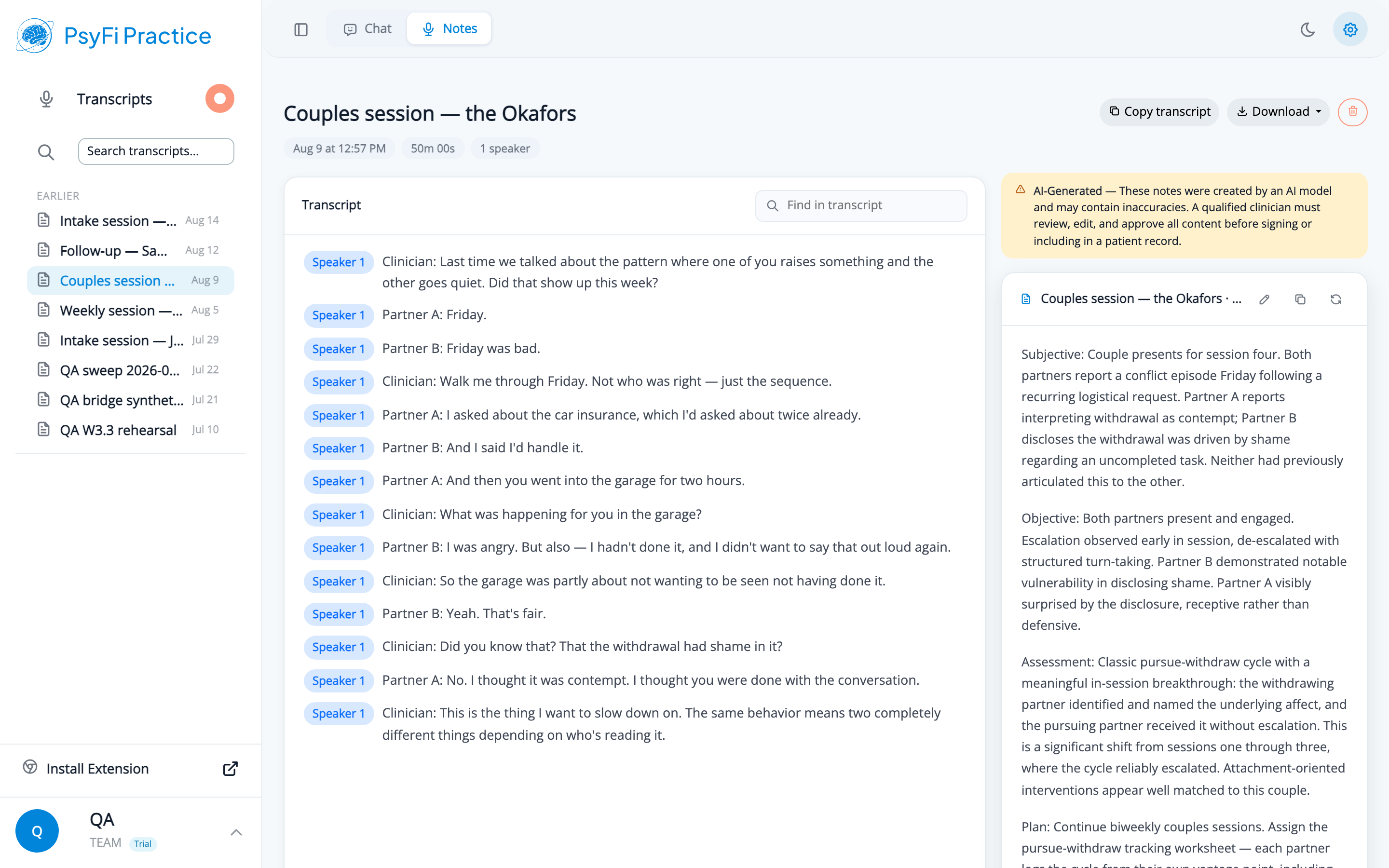This screenshot has height=868, width=1389.
Task: Open the QA sweep transcript from Jul 22
Action: 130,370
